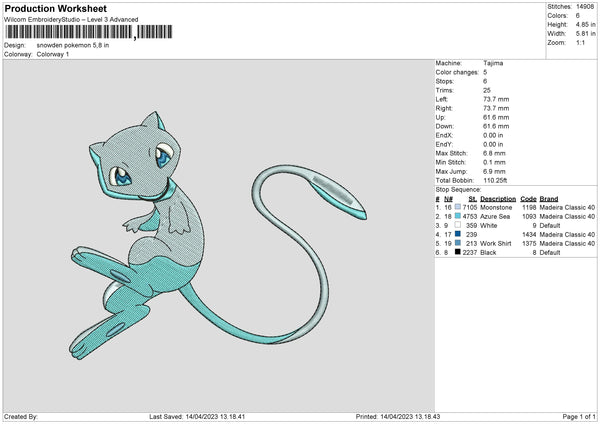Click the dark blue 1434 color swatch
Screen dimensions: 600x424
(458, 234)
